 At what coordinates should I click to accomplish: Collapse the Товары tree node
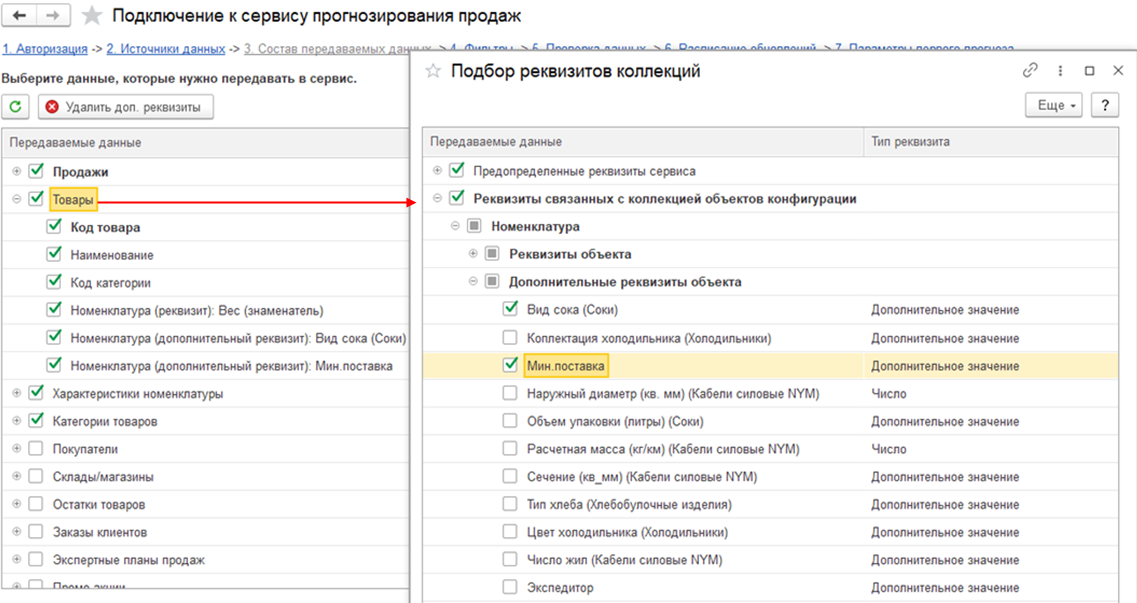(x=16, y=199)
